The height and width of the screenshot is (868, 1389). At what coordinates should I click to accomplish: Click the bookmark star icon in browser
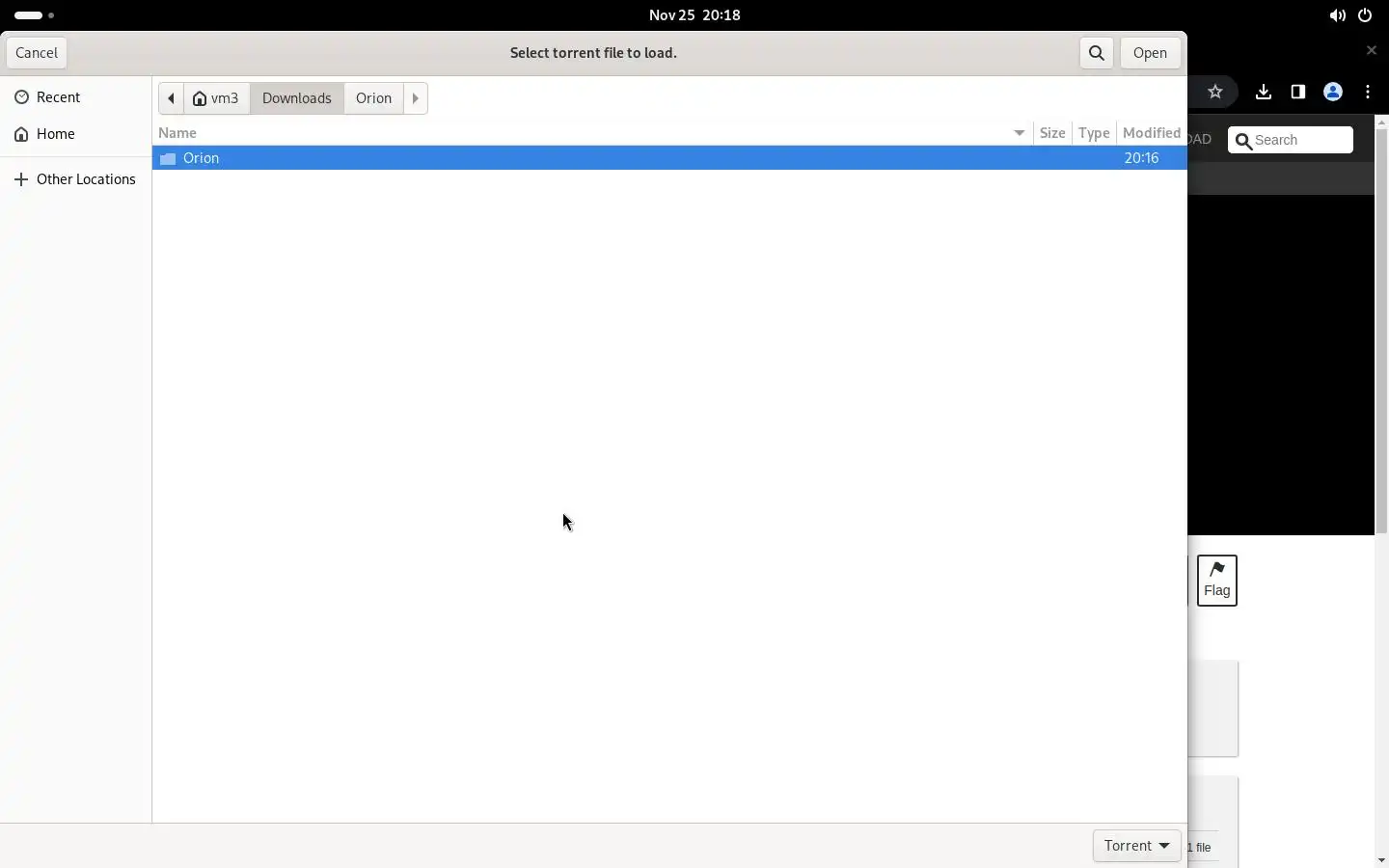[x=1216, y=93]
